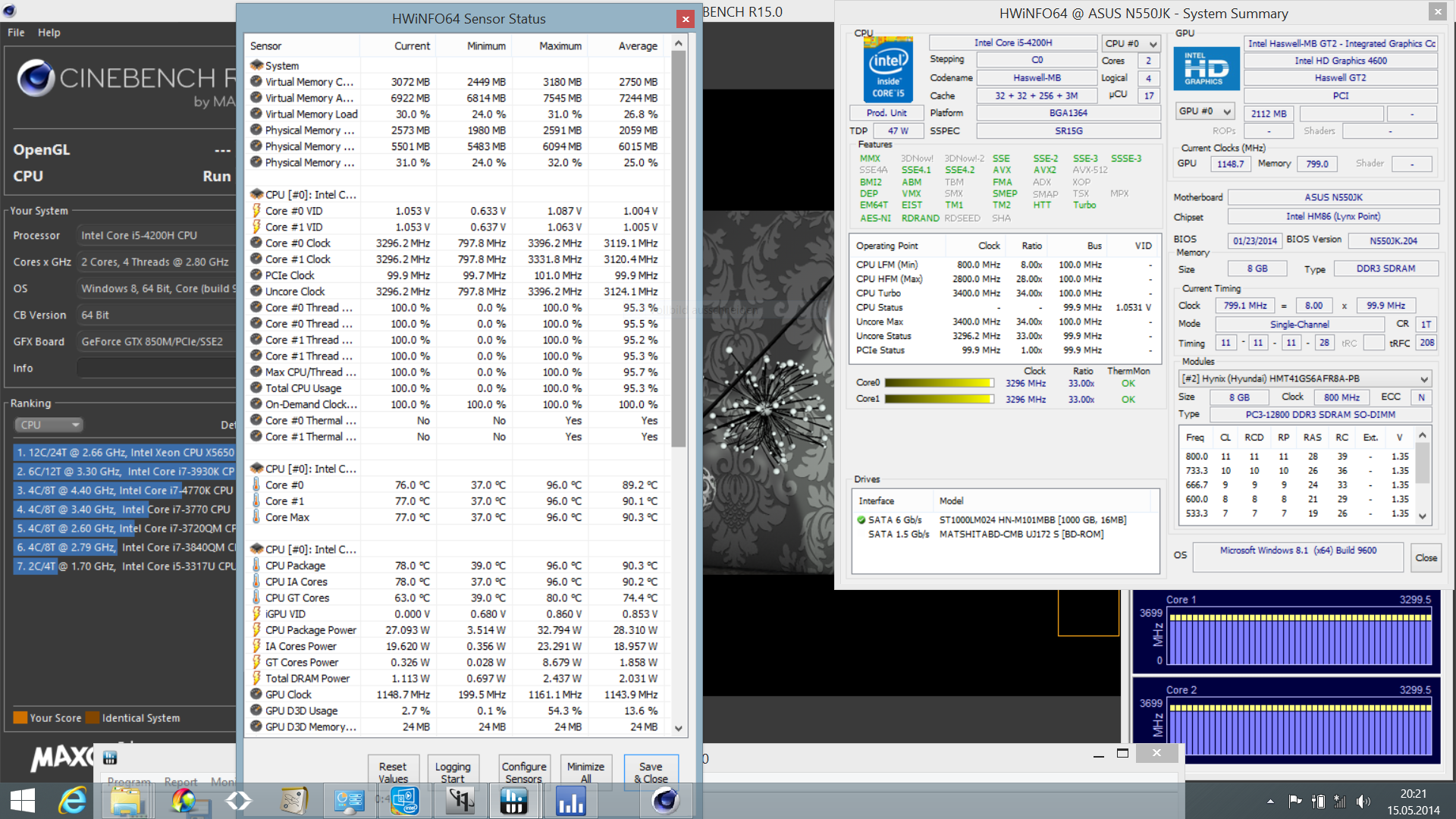This screenshot has height=819, width=1456.
Task: Click the Intel HD Graphics logo
Action: tap(1206, 69)
